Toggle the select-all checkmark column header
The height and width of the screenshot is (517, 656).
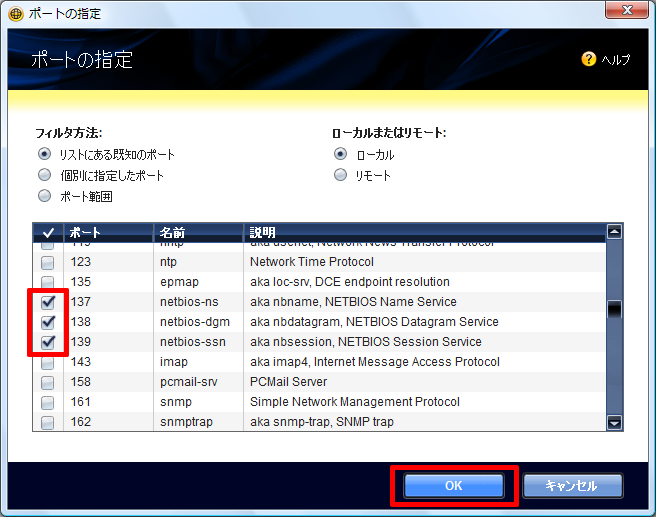pos(47,232)
